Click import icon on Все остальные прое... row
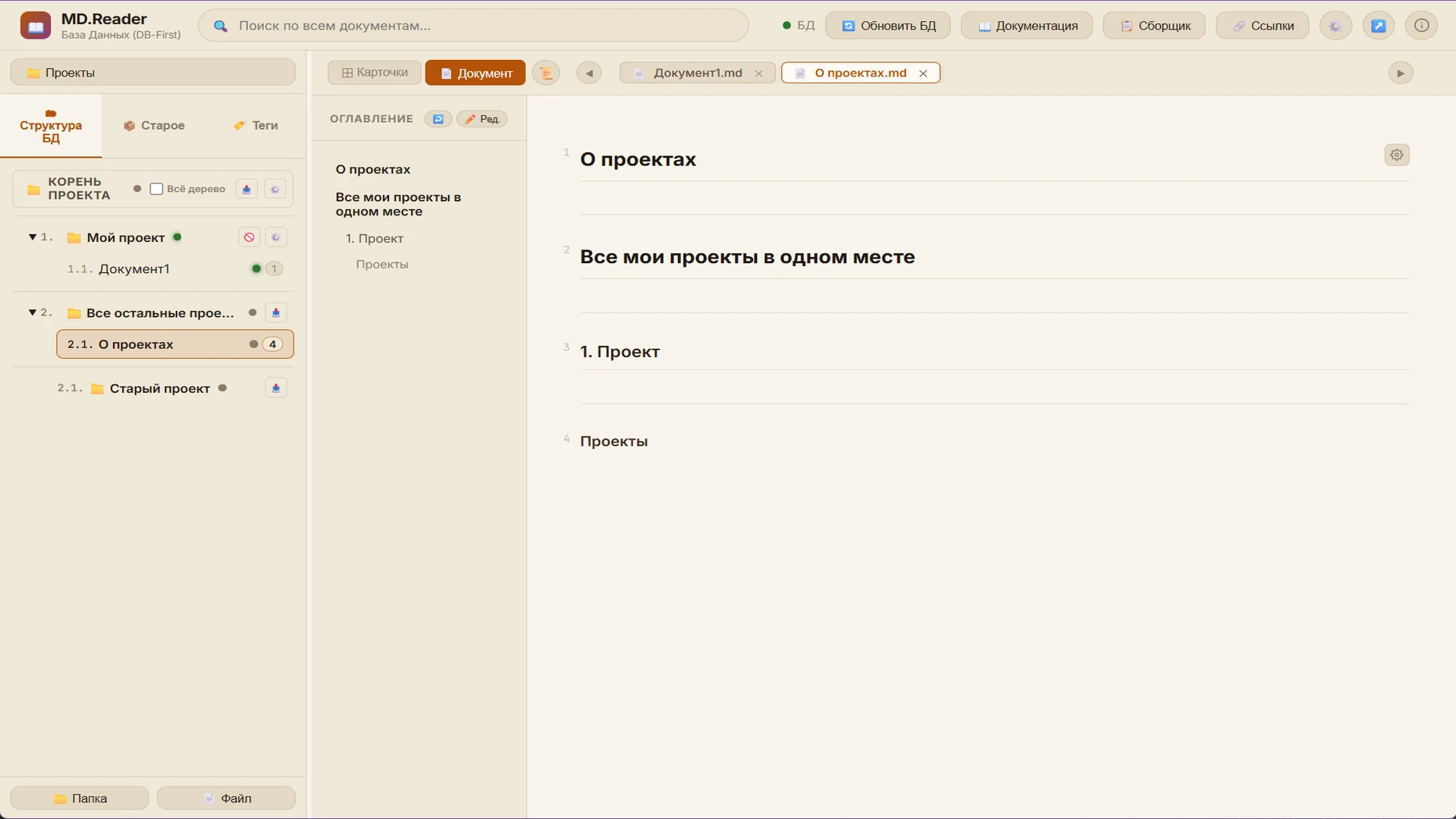Screen dimensions: 1456x819 [x=276, y=312]
